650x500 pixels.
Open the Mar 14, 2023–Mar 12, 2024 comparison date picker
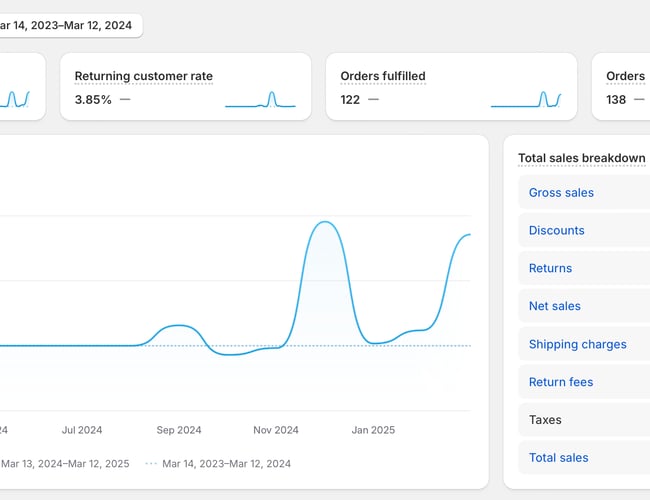click(68, 25)
